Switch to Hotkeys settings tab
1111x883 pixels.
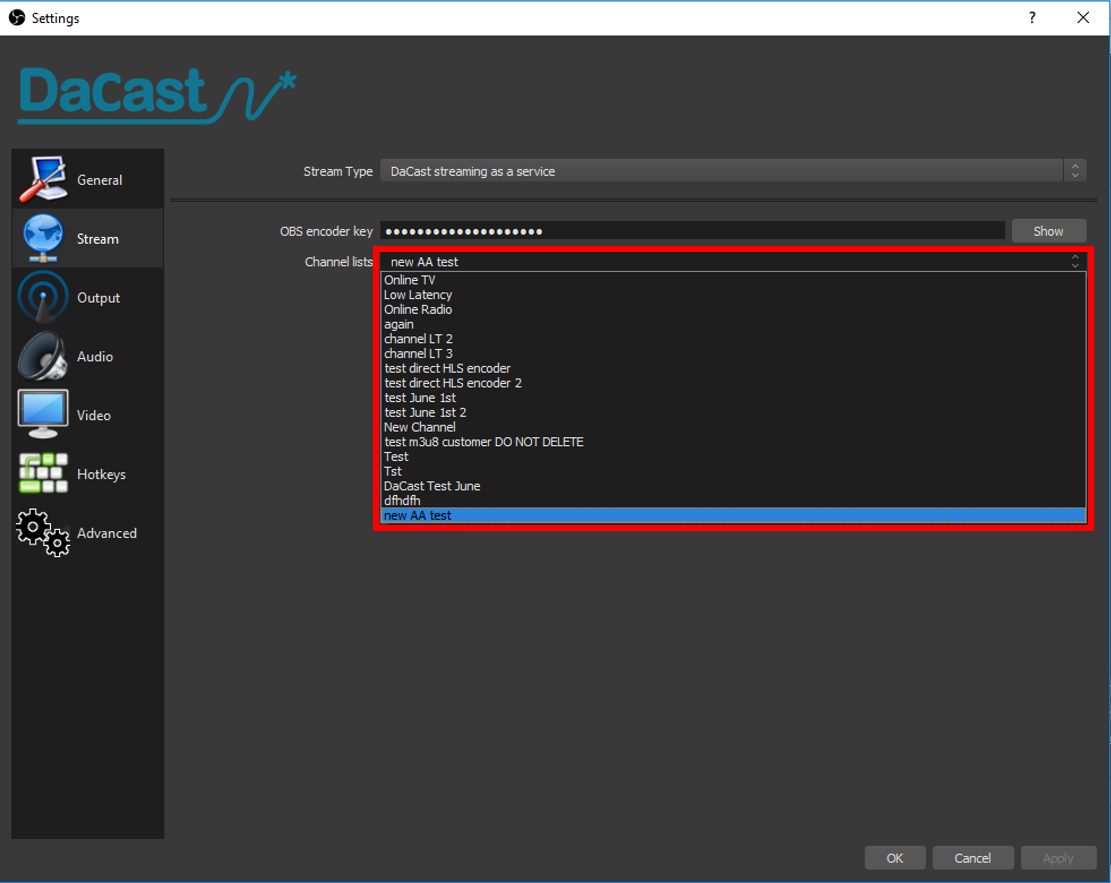pos(88,473)
